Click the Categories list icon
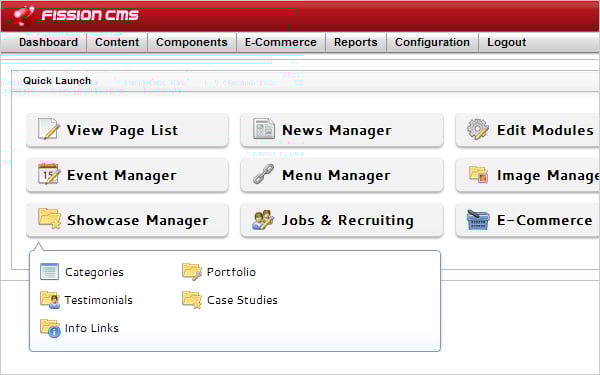Image resolution: width=600 pixels, height=375 pixels. pos(49,272)
